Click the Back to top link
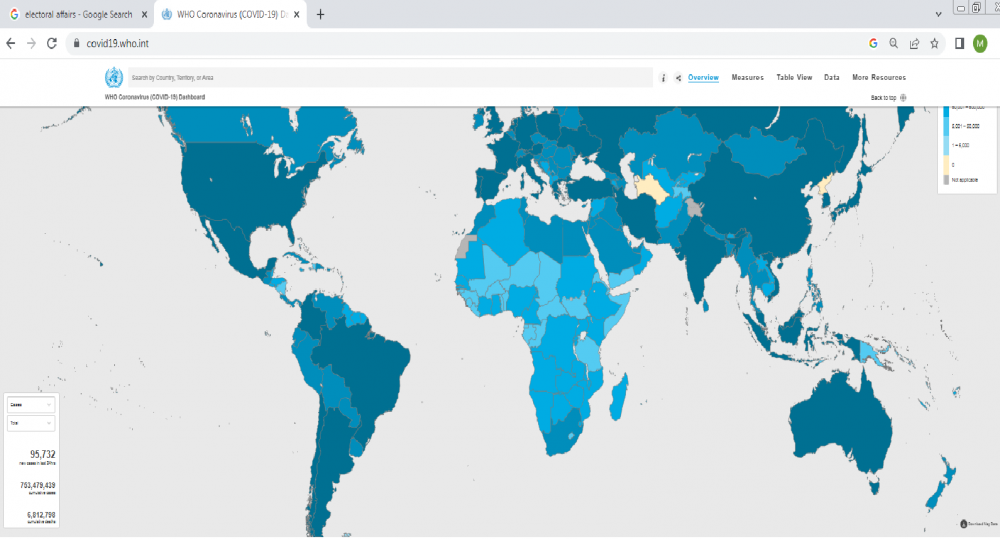1000x539 pixels. coord(888,98)
